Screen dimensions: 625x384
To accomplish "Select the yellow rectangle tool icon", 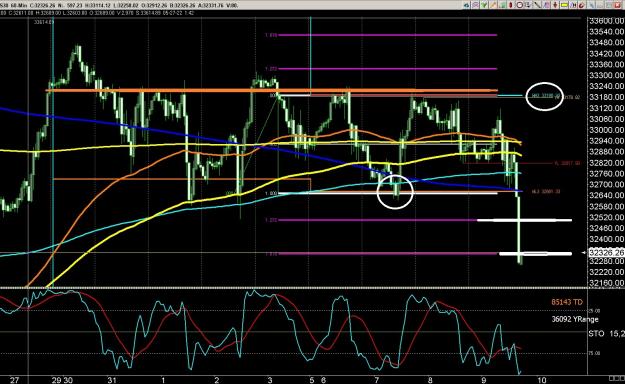I will 564,5.
